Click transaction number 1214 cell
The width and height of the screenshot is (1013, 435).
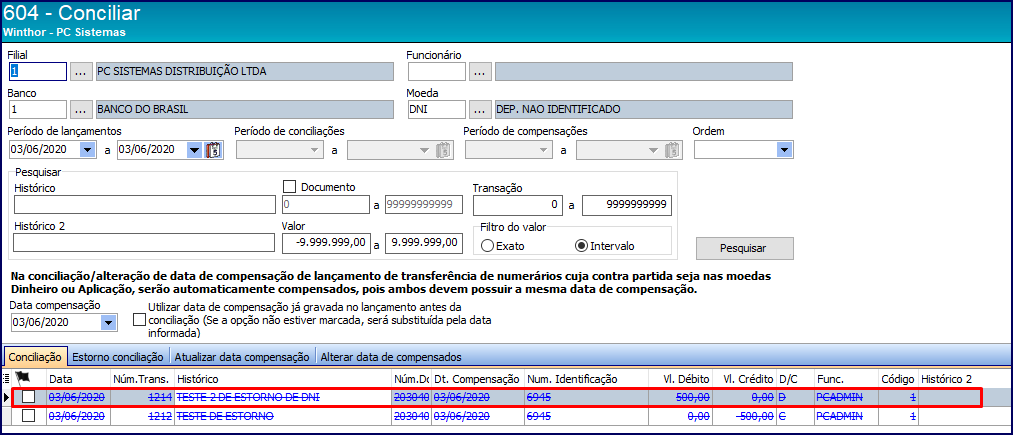point(142,398)
